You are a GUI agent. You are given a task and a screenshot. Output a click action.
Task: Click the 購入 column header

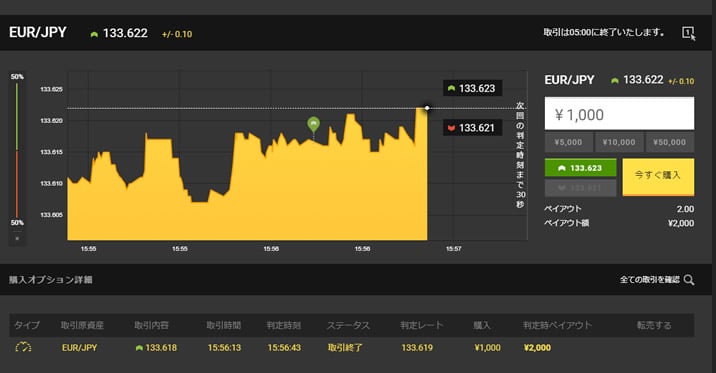click(482, 325)
